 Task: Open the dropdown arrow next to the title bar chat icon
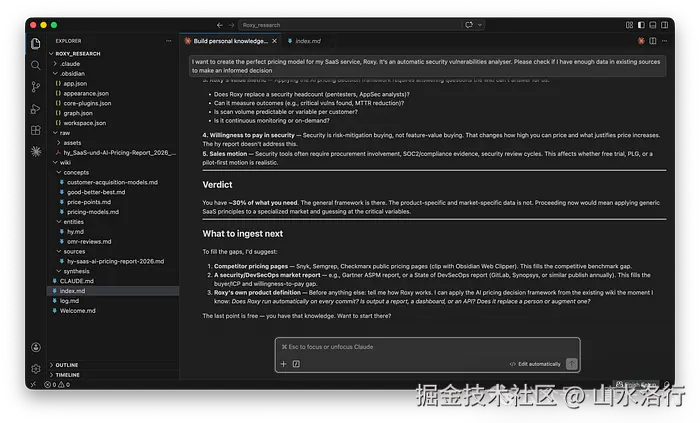point(480,25)
